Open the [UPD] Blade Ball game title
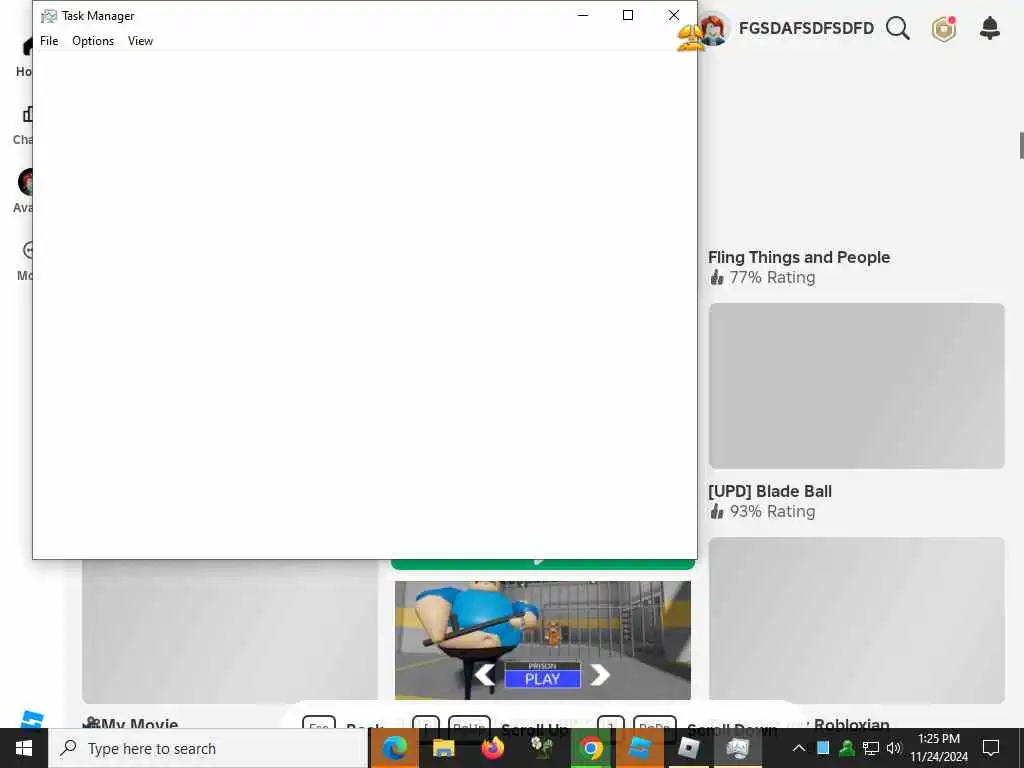This screenshot has width=1024, height=768. click(x=770, y=491)
